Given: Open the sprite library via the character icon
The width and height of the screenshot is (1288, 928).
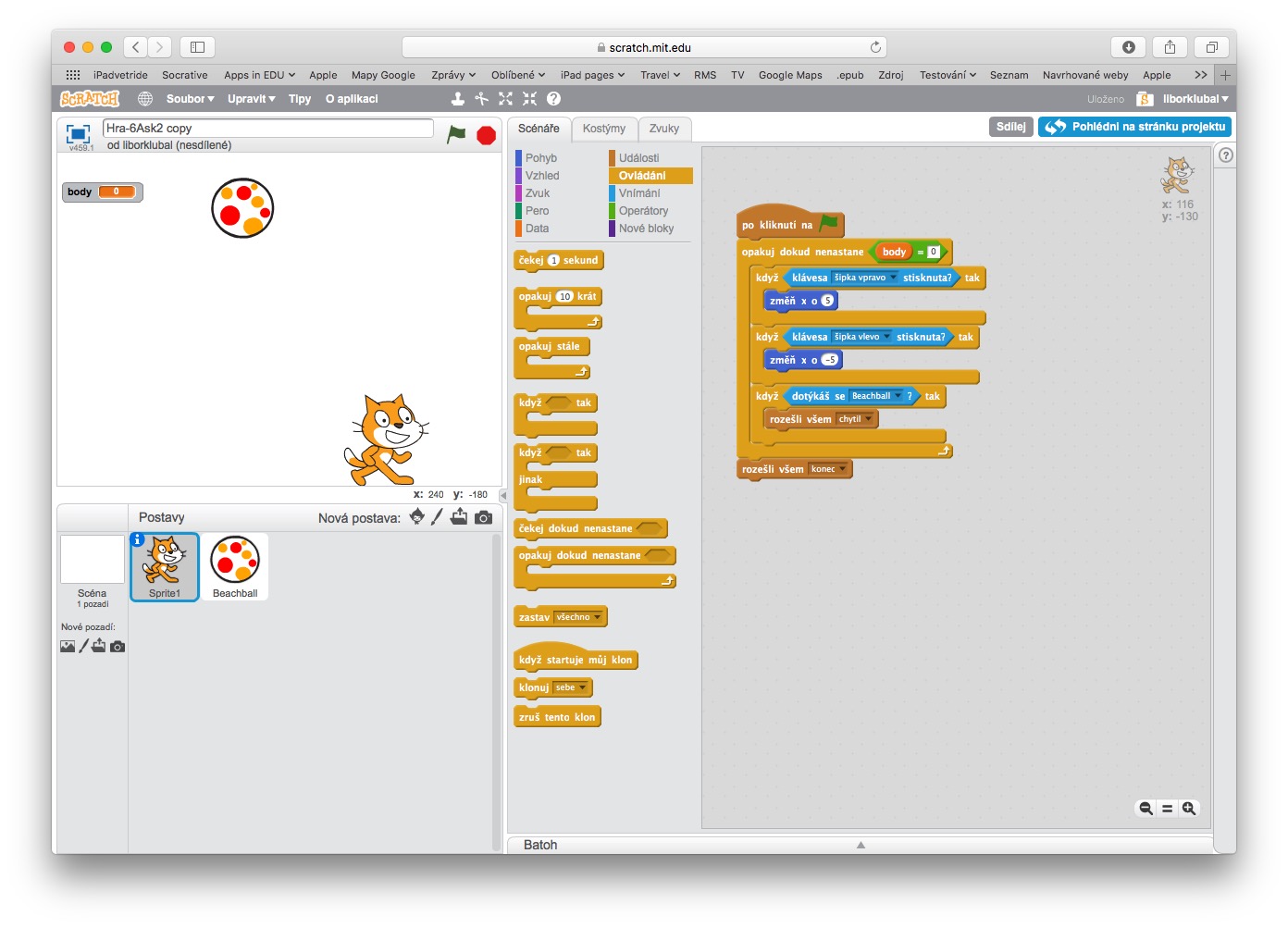Looking at the screenshot, I should pos(415,516).
